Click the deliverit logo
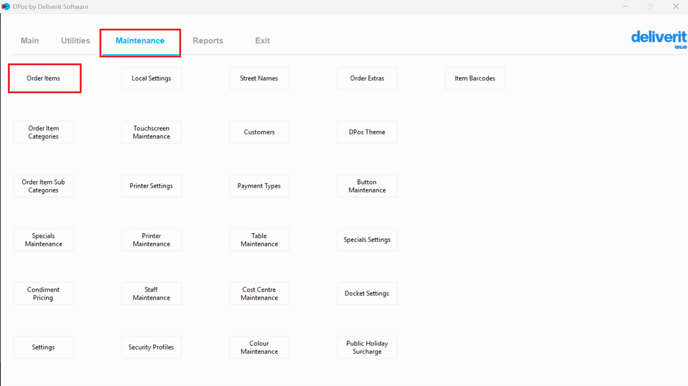Screen dimensions: 688x386 tap(659, 39)
